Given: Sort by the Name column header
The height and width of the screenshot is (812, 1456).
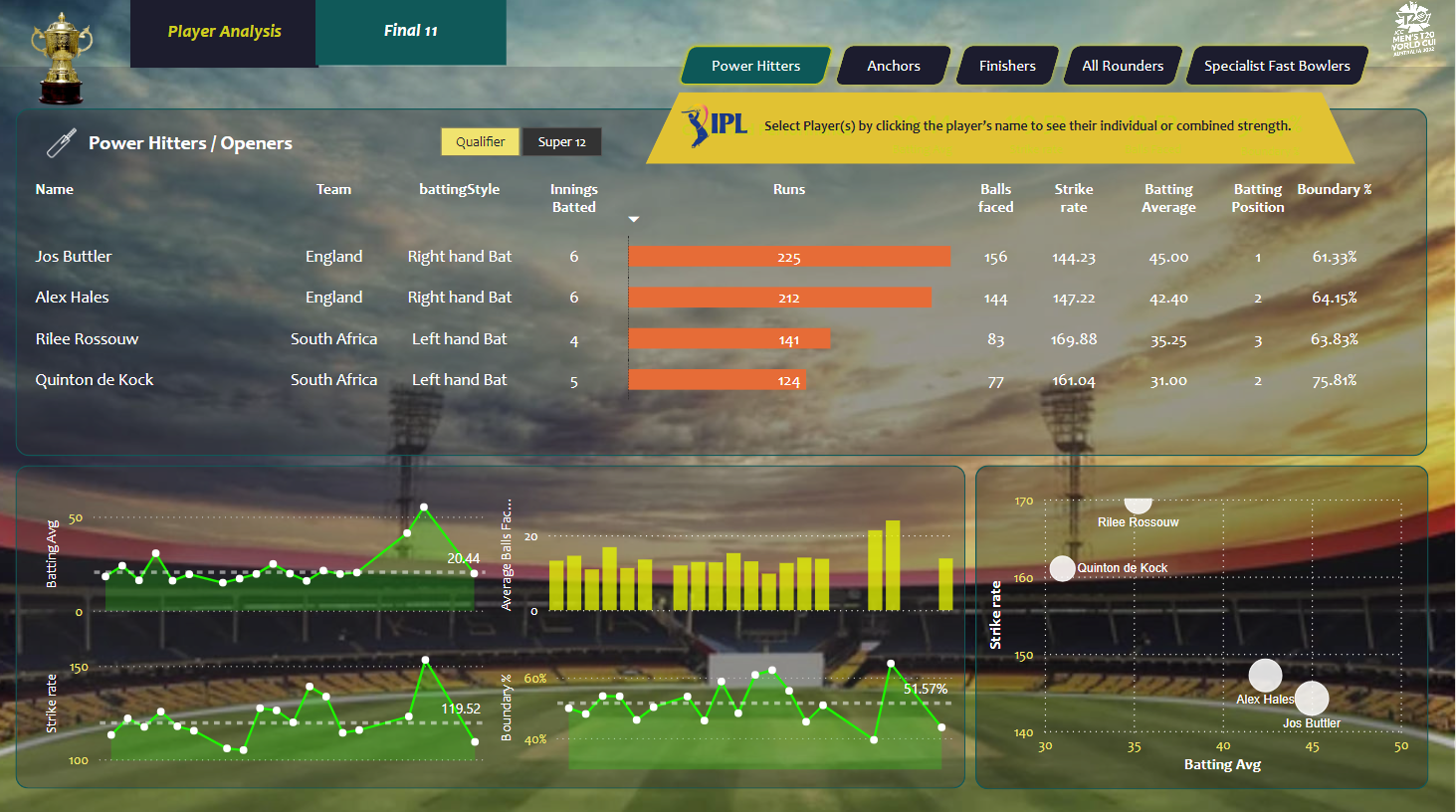Looking at the screenshot, I should point(55,189).
